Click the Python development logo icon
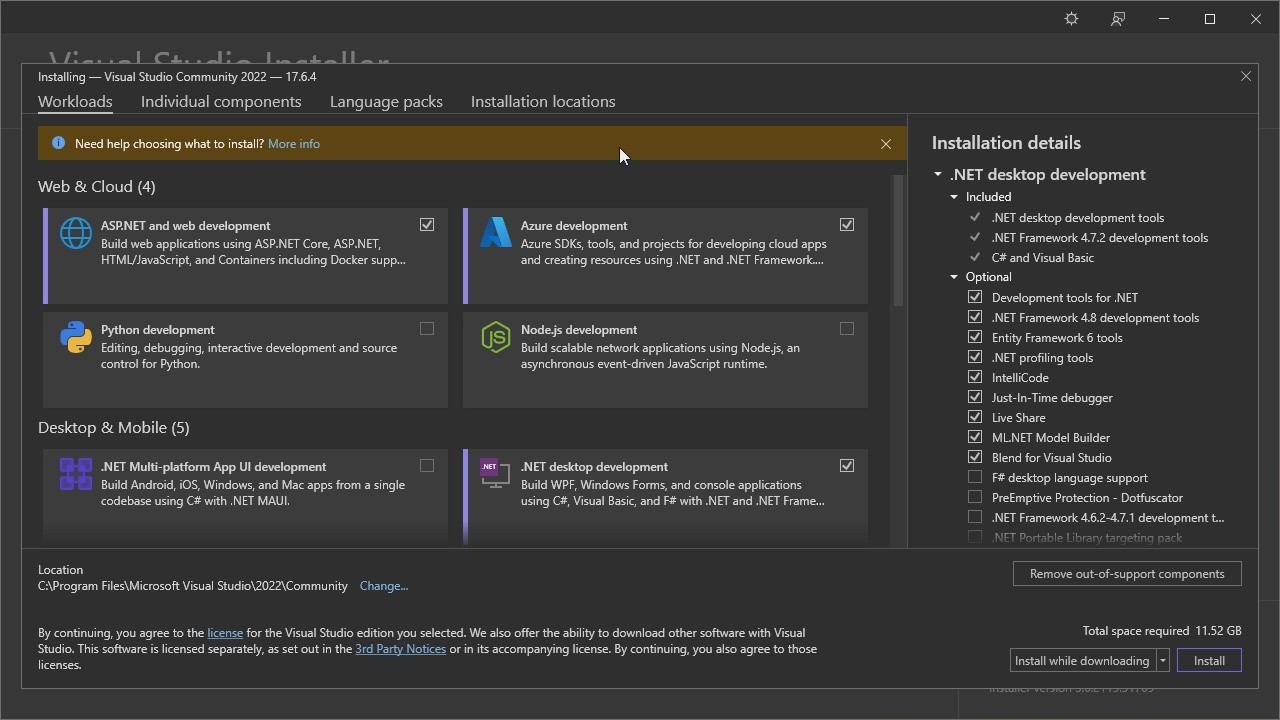The image size is (1280, 720). tap(76, 337)
